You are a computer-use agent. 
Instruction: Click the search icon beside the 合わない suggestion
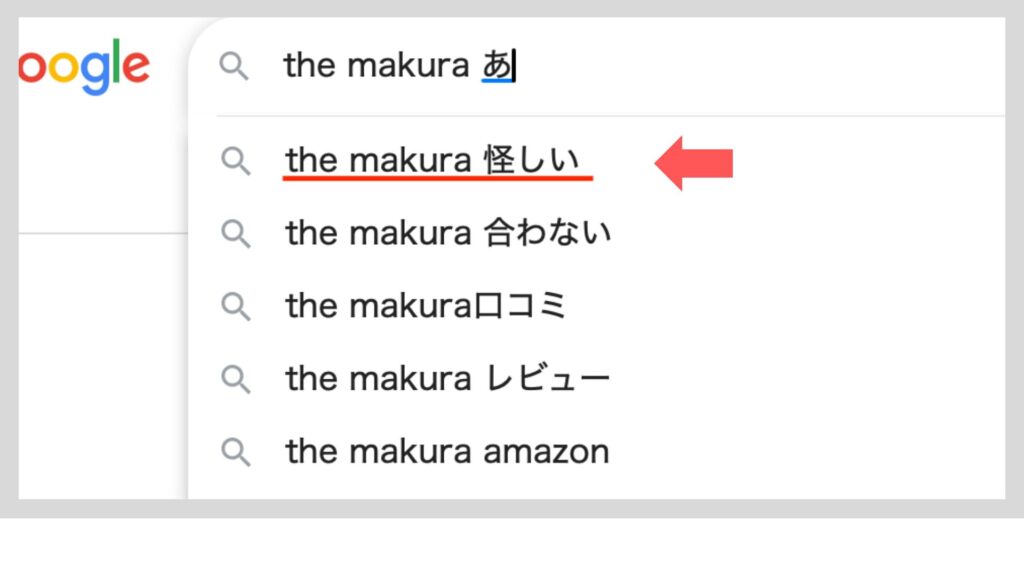pyautogui.click(x=236, y=234)
